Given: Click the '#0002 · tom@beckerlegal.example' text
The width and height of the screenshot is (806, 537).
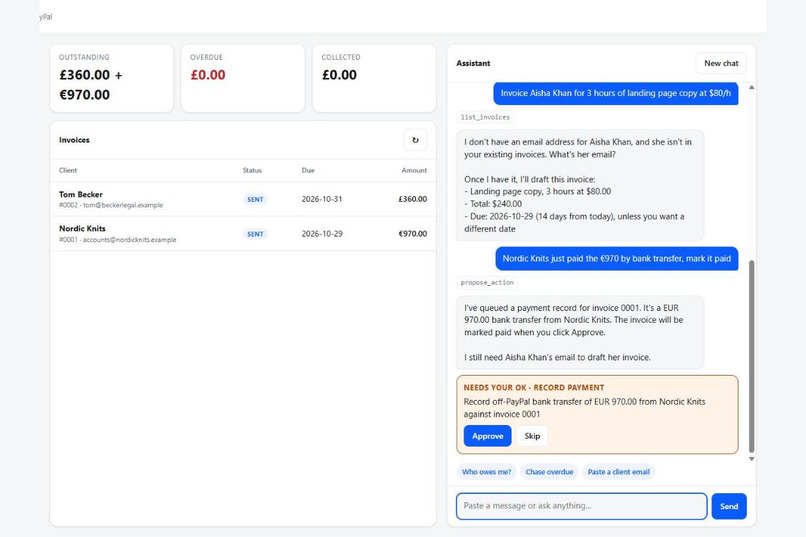Looking at the screenshot, I should 111,205.
